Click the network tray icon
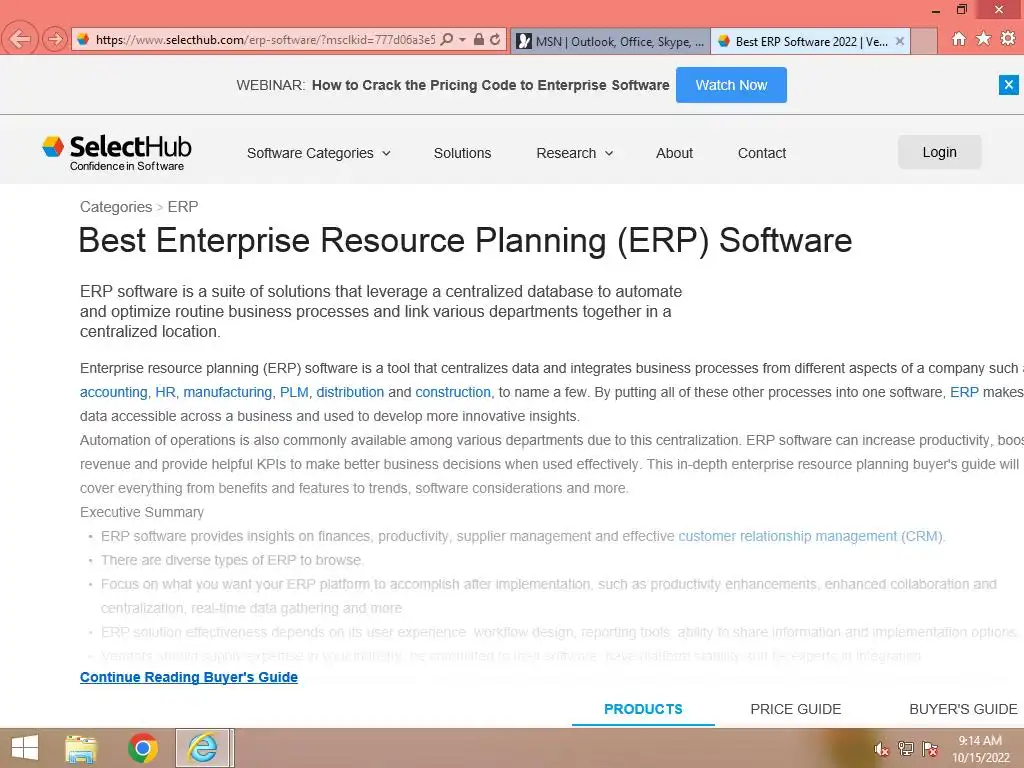This screenshot has height=768, width=1024. pyautogui.click(x=905, y=749)
